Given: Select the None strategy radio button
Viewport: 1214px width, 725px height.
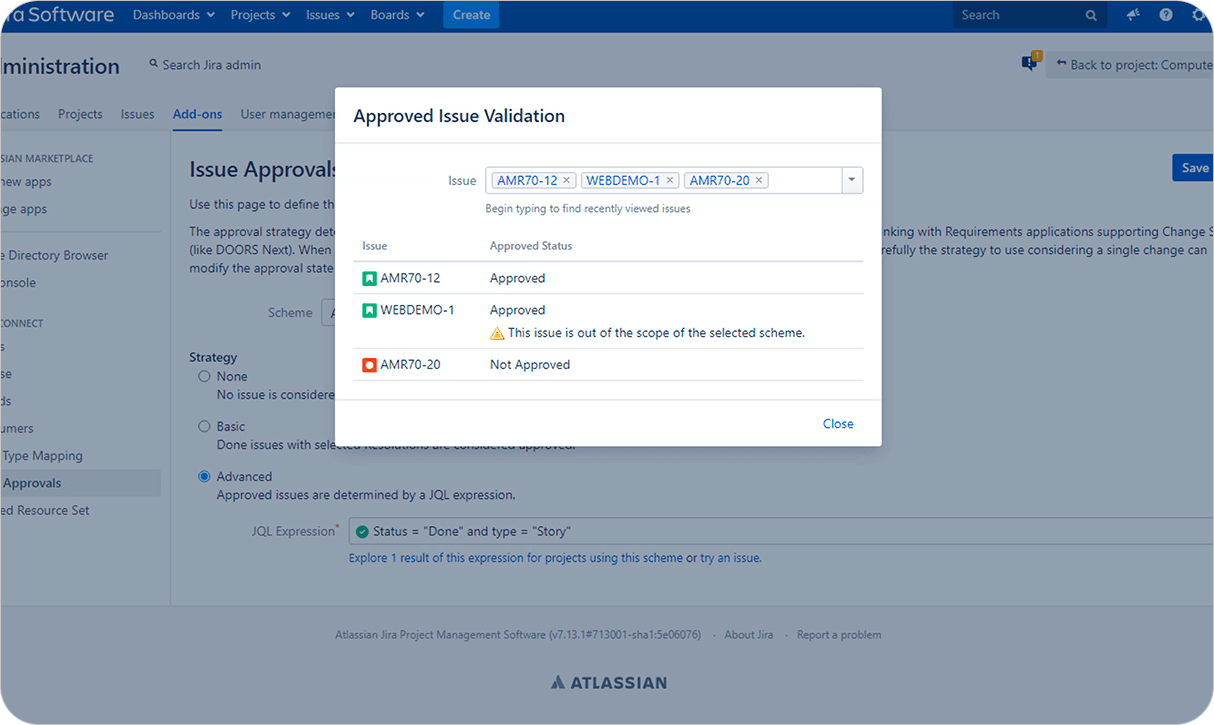Looking at the screenshot, I should point(204,377).
